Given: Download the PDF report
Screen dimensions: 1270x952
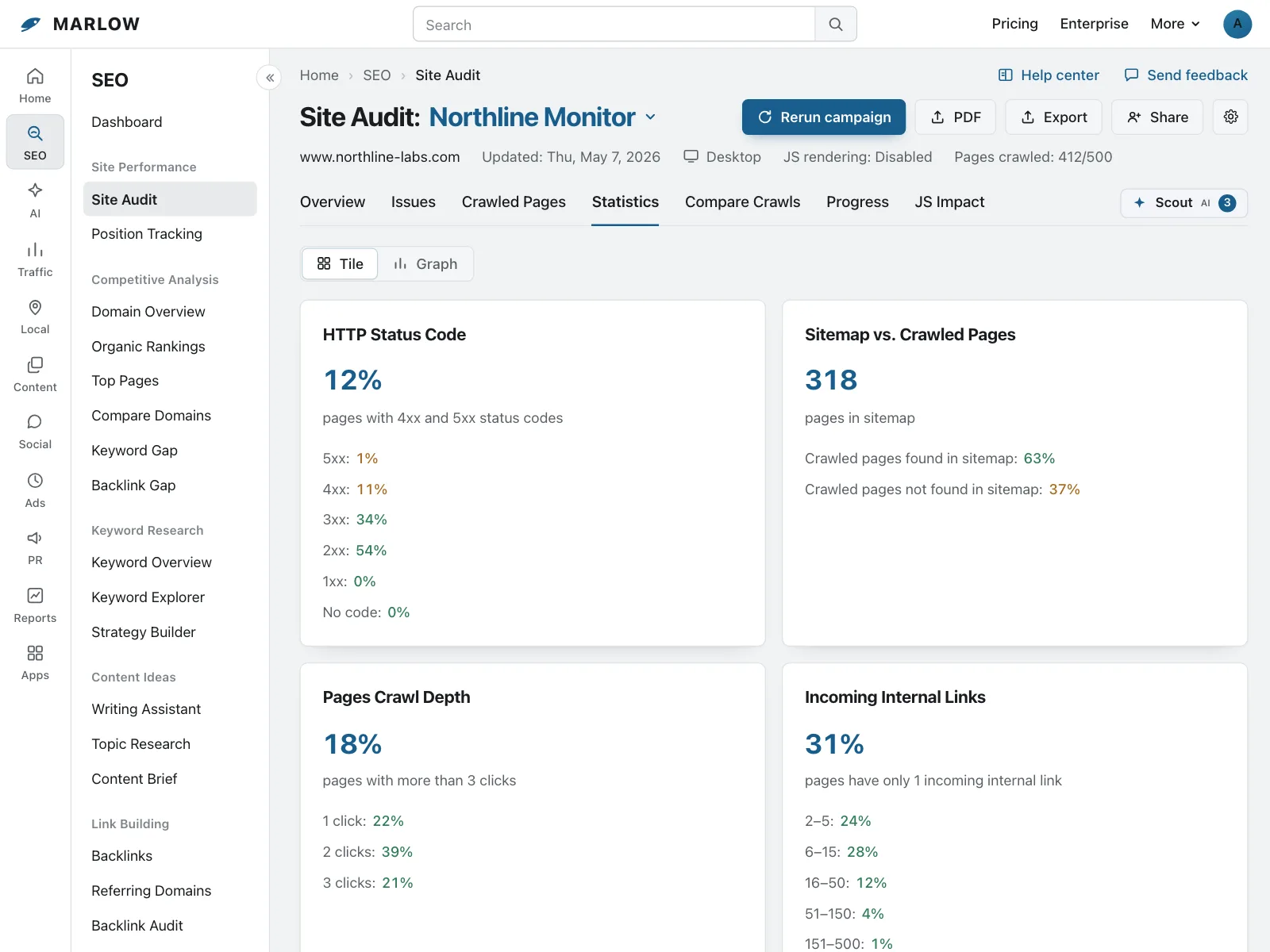Looking at the screenshot, I should (956, 117).
